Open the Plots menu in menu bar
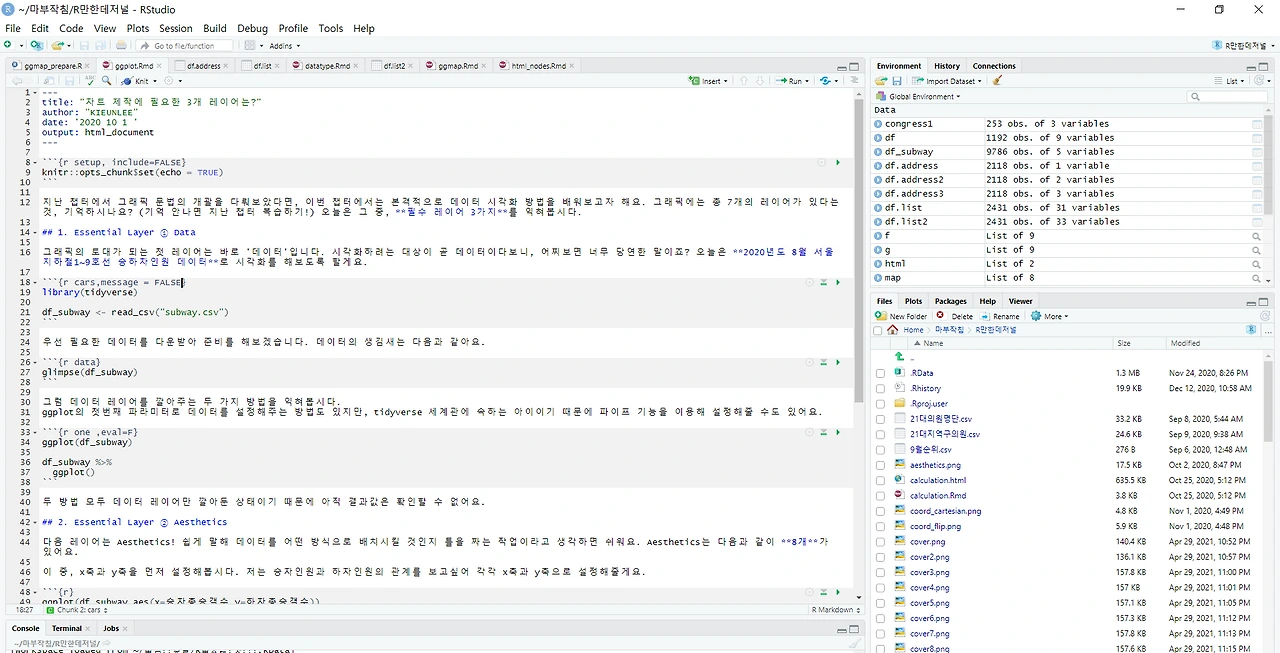The image size is (1280, 653). pos(138,28)
